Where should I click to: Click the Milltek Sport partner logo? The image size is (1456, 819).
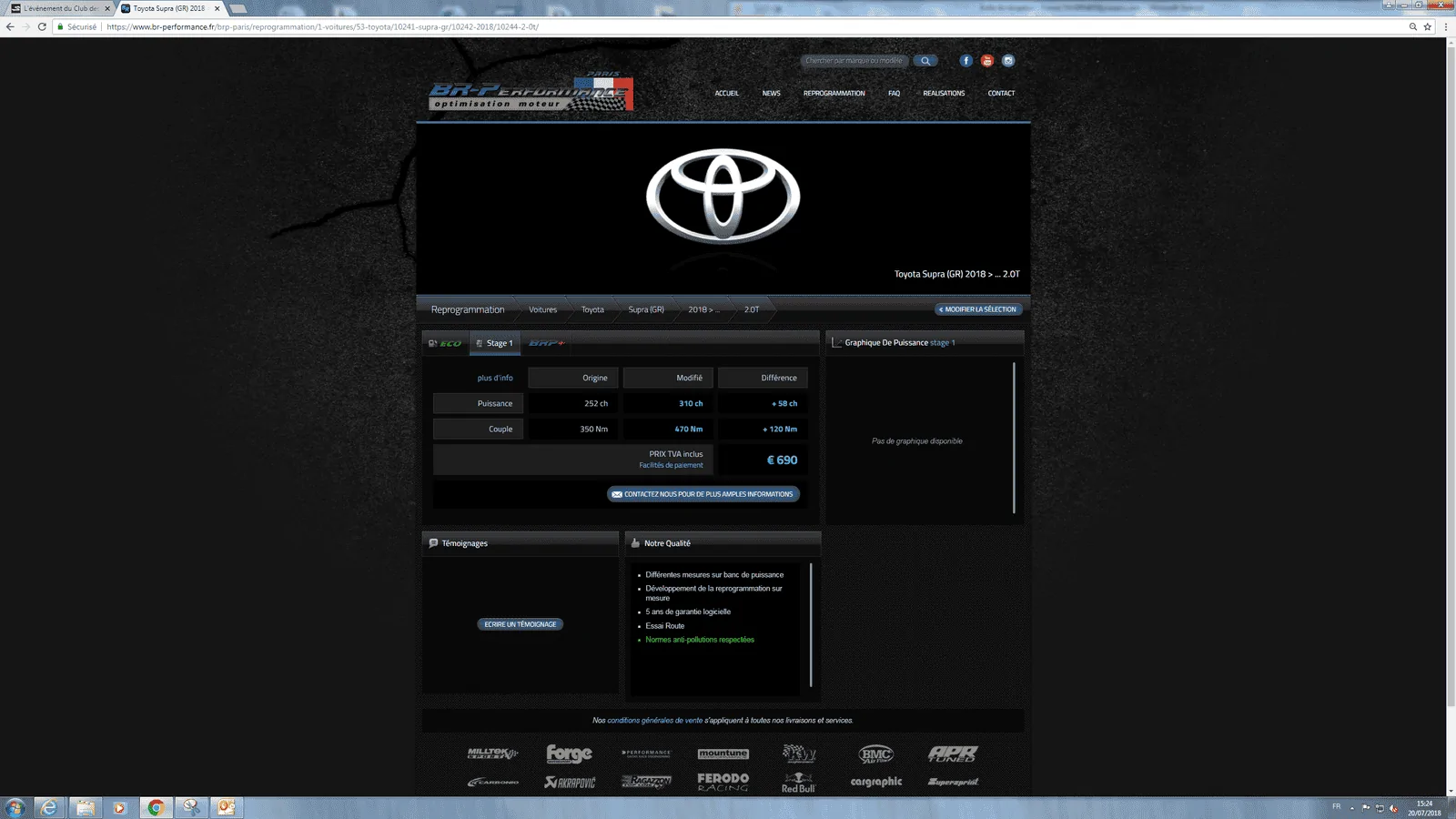click(492, 753)
